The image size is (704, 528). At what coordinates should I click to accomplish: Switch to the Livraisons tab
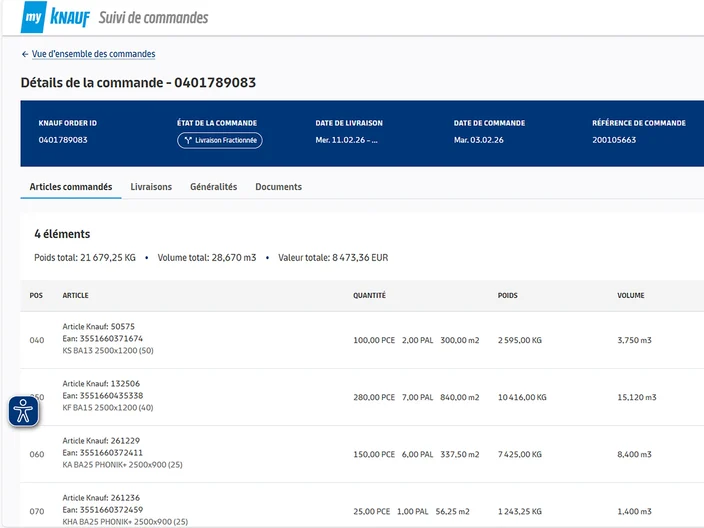click(151, 187)
